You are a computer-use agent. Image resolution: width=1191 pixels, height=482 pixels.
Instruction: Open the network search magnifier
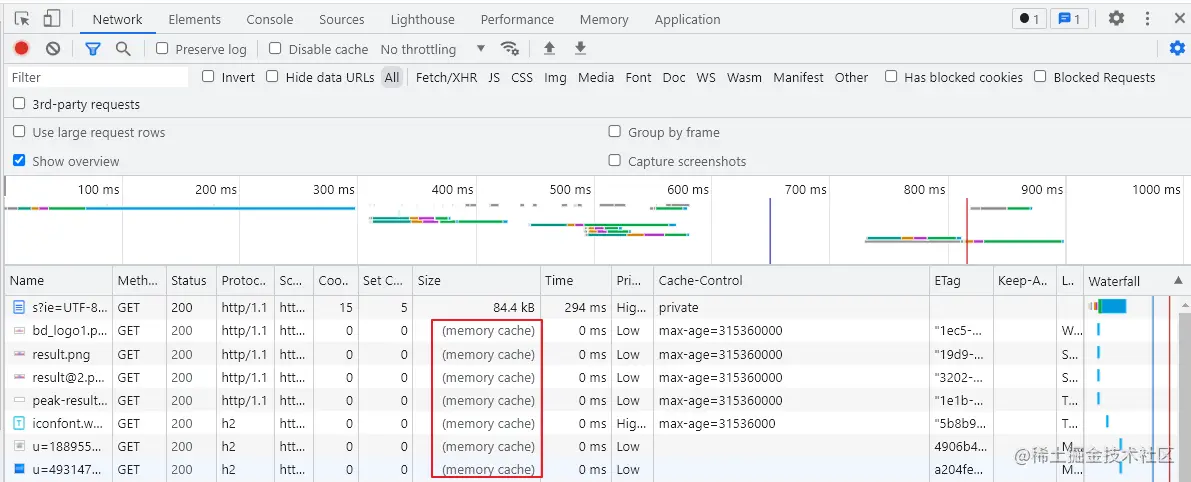pos(123,48)
